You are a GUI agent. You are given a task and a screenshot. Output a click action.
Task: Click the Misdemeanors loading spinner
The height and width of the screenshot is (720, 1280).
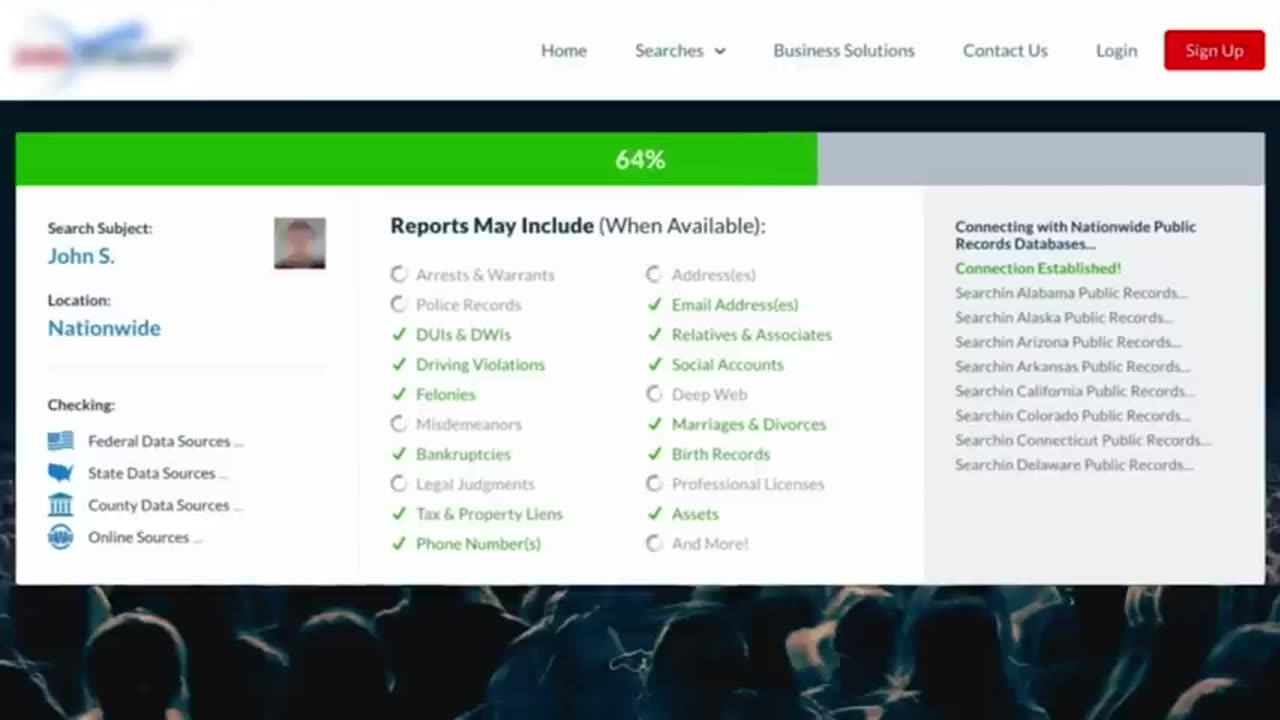pos(399,424)
